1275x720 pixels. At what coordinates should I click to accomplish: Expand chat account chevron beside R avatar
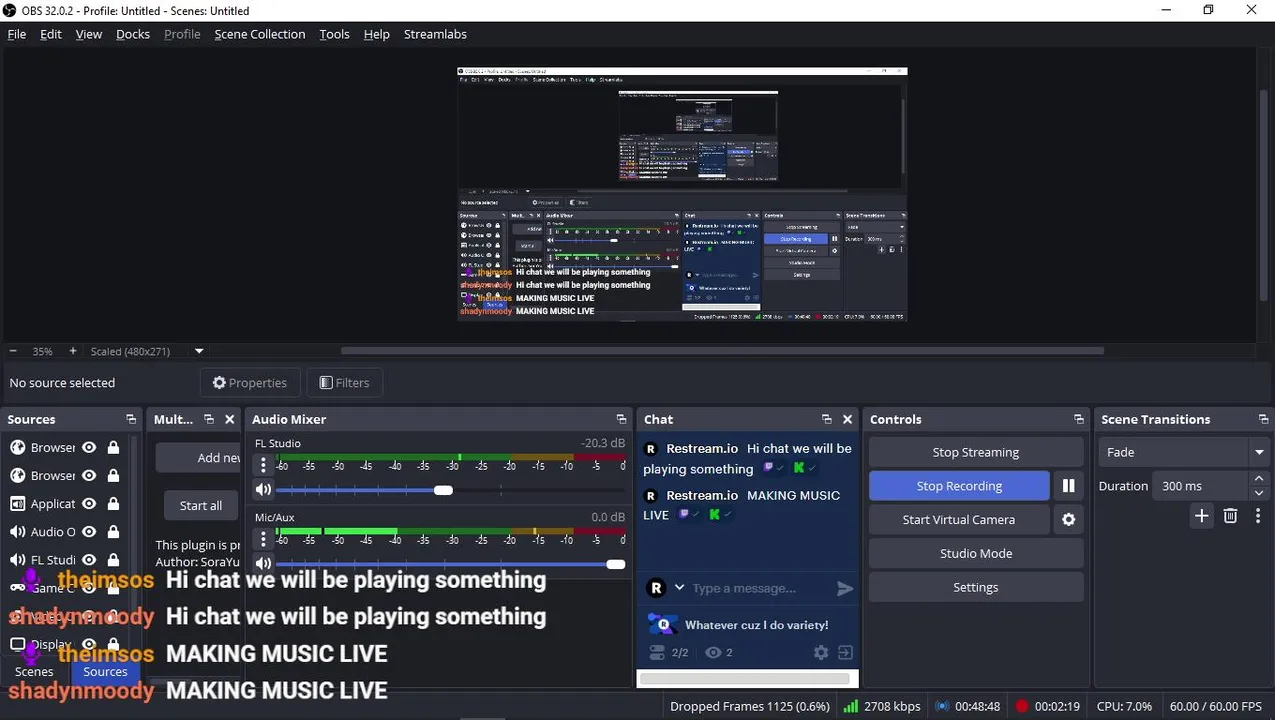tap(679, 588)
